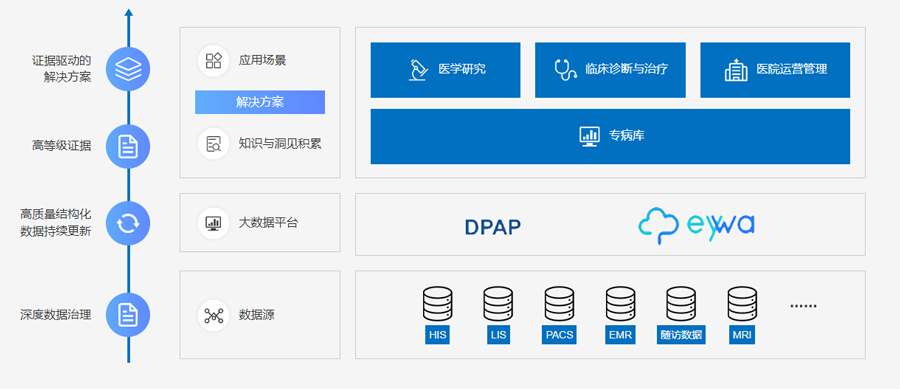Click the eywa cloud logo
This screenshot has width=900, height=389.
coord(696,225)
